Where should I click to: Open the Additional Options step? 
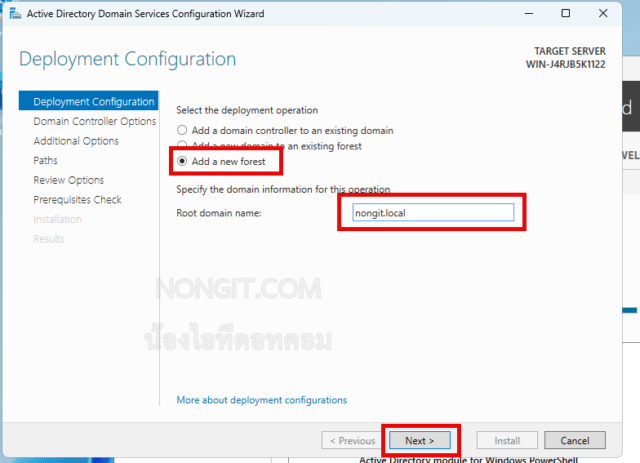pyautogui.click(x=76, y=141)
